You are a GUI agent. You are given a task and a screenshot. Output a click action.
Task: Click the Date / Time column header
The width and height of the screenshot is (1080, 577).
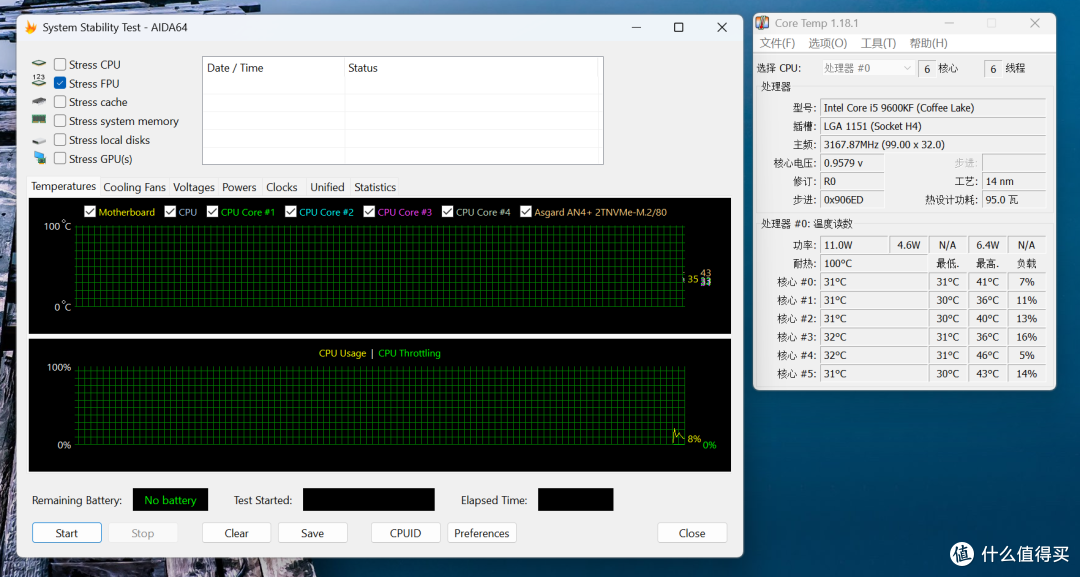[273, 68]
